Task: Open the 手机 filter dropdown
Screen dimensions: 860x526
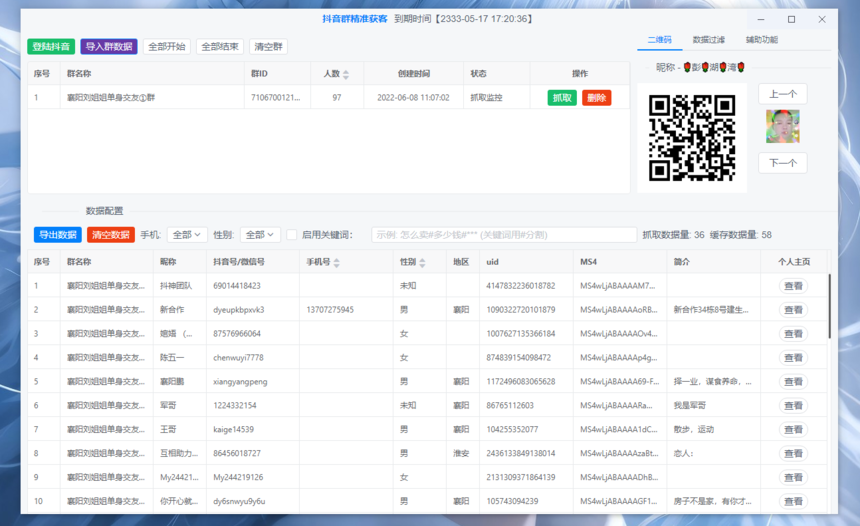Action: click(x=186, y=235)
